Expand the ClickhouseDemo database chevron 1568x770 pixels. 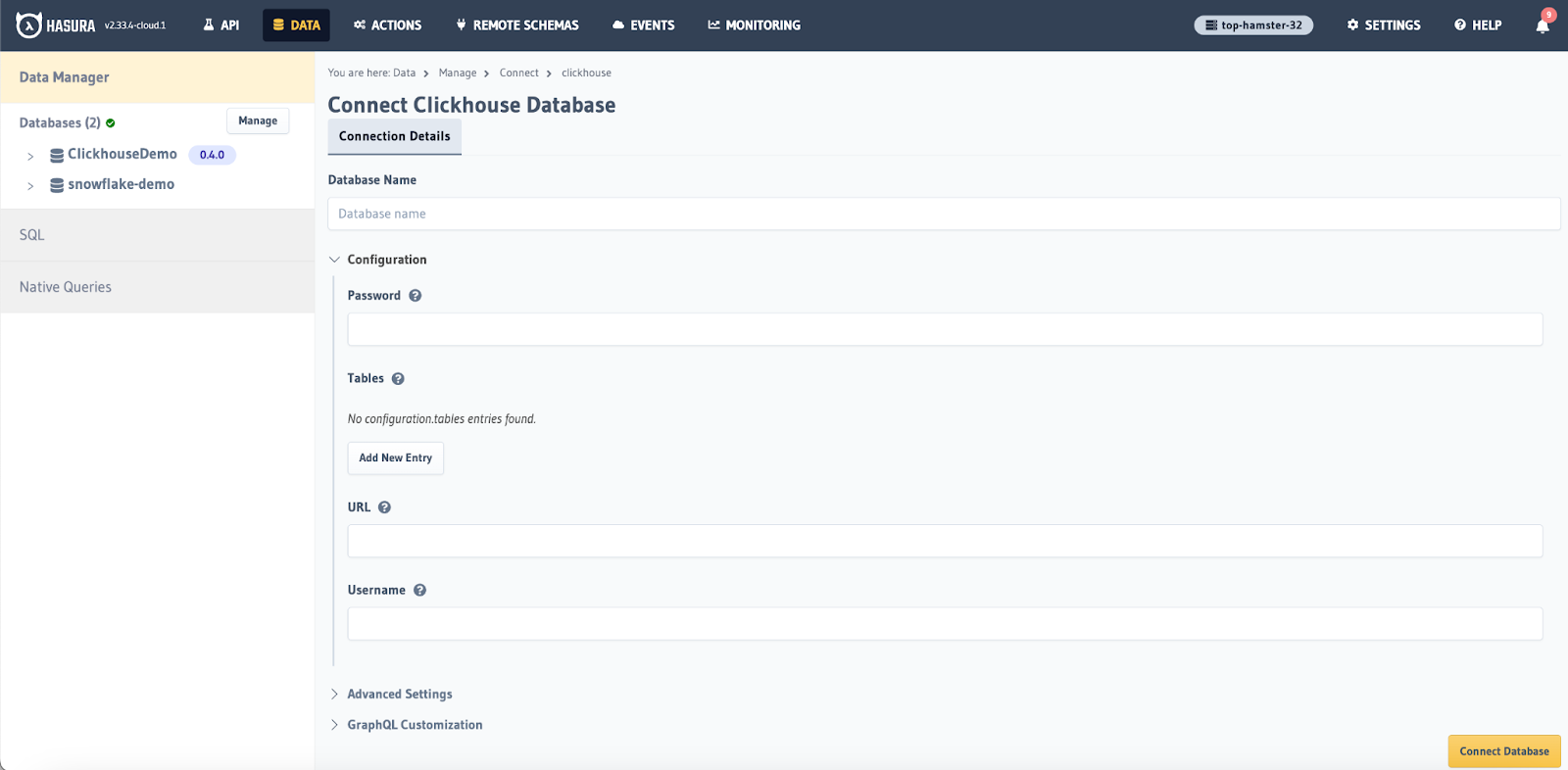[x=30, y=156]
